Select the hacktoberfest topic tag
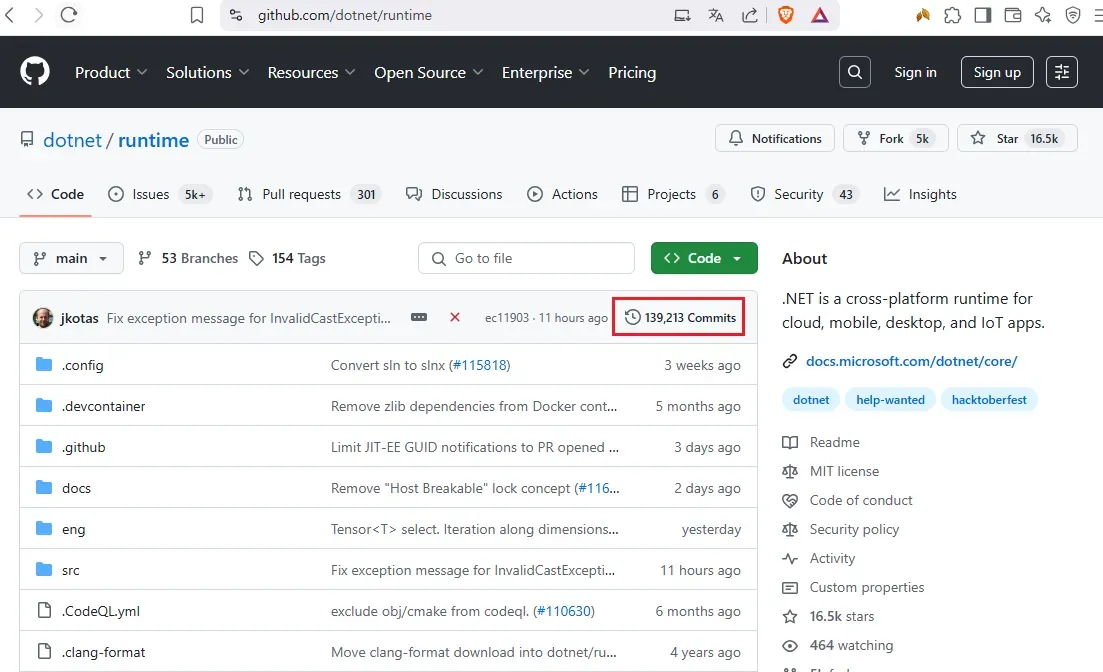The height and width of the screenshot is (672, 1103). pyautogui.click(x=988, y=400)
